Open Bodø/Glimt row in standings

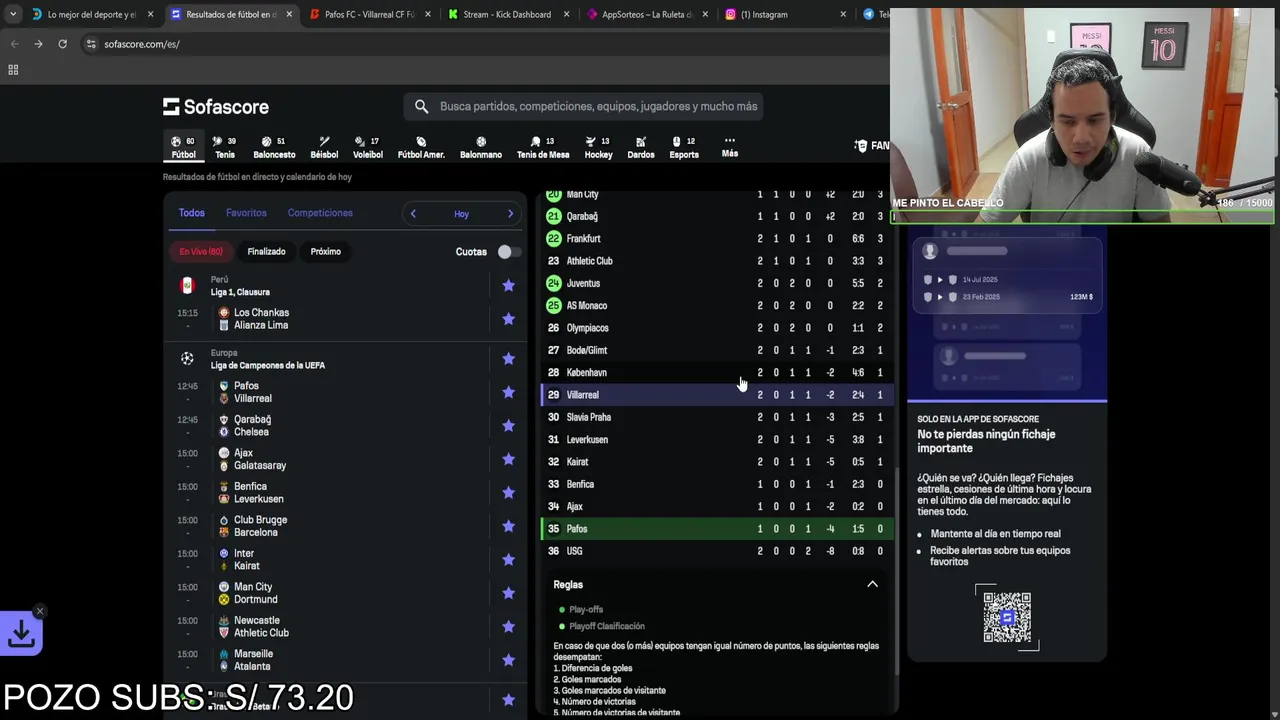[716, 350]
